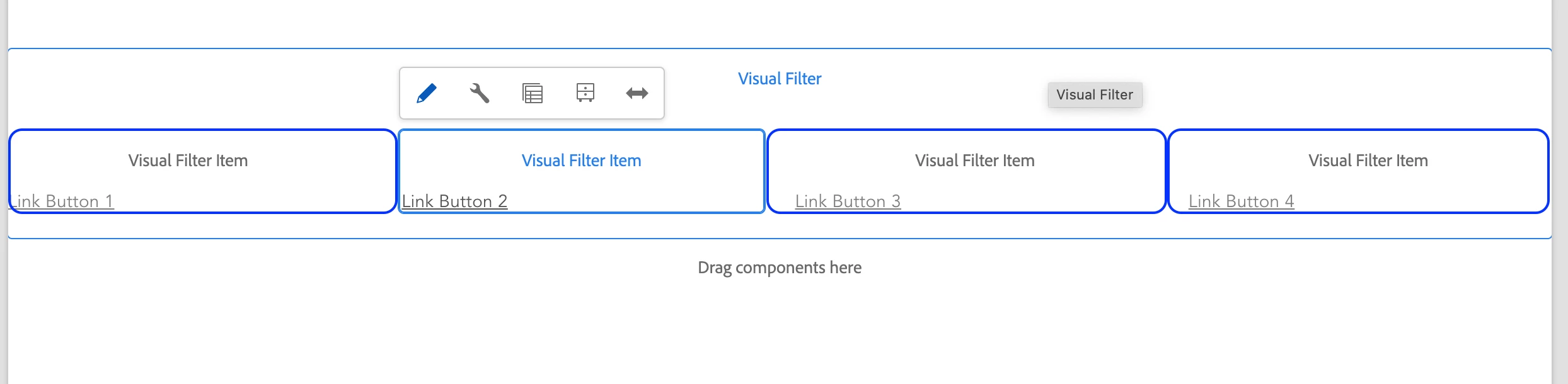Select Visual Filter Item label above Link Button 3
1568x384 pixels.
974,161
